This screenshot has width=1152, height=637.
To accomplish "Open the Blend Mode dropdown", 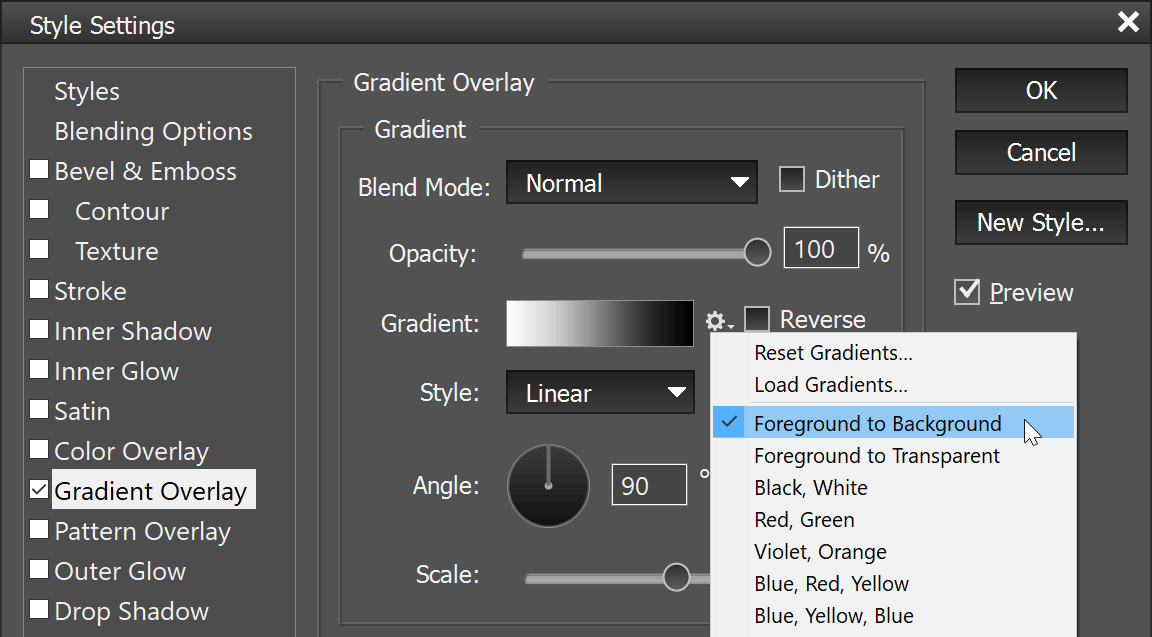I will (x=632, y=183).
